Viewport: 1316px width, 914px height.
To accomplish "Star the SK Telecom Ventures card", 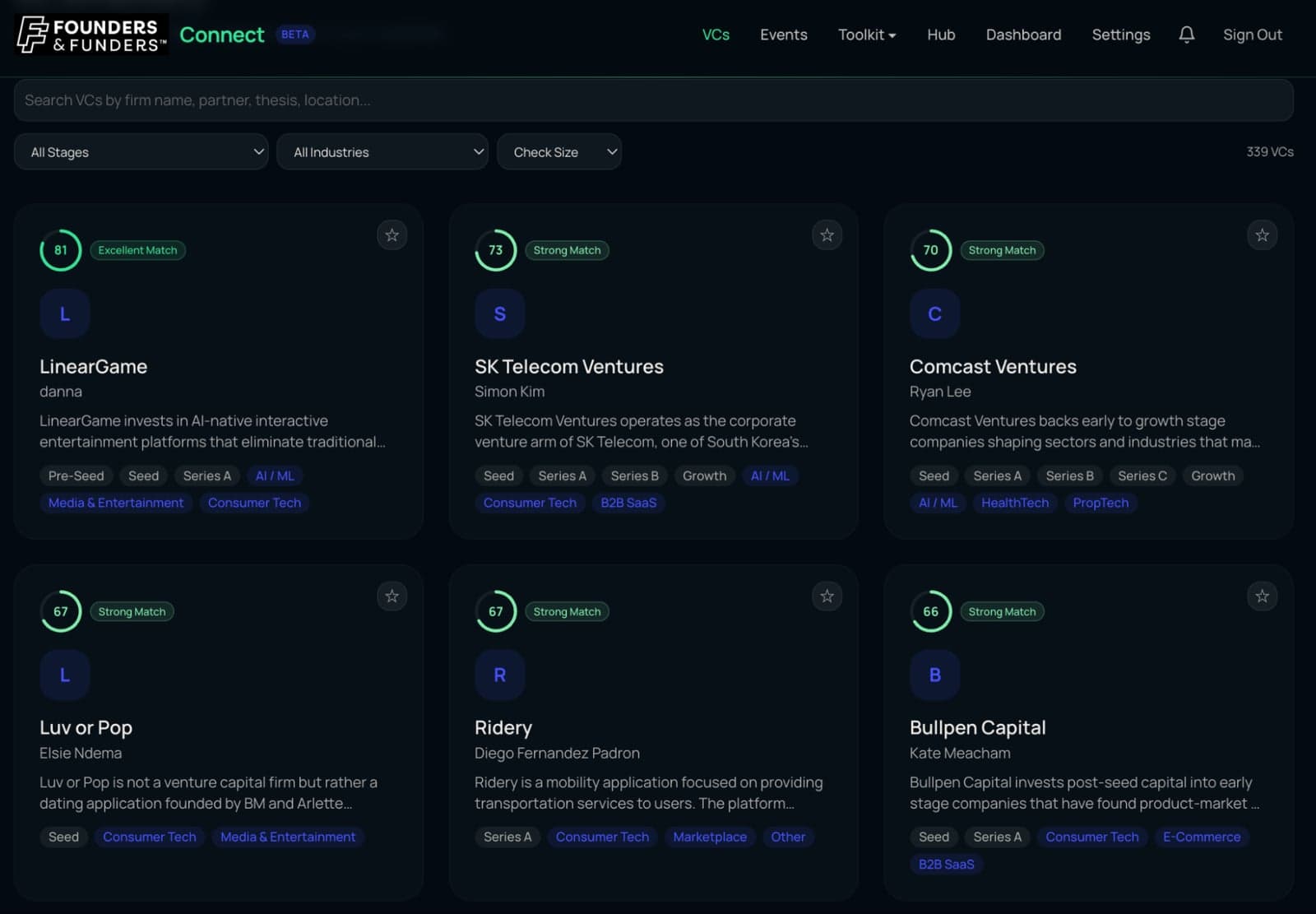I will click(x=827, y=235).
